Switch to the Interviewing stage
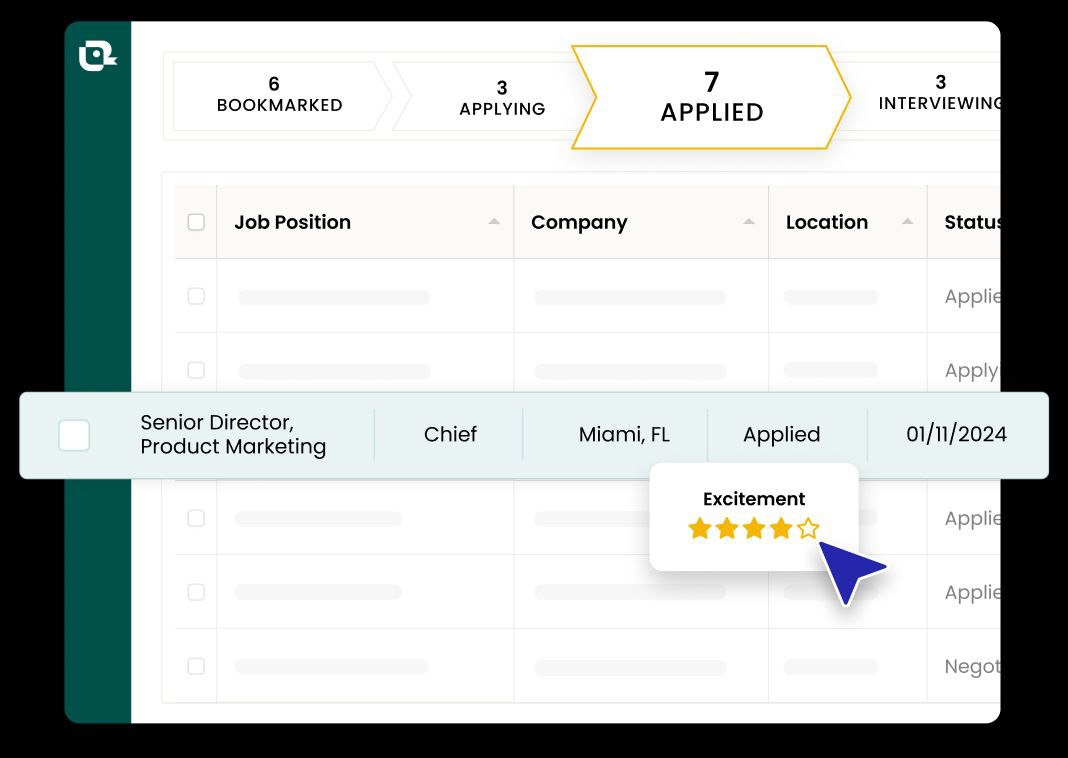Viewport: 1068px width, 758px height. click(940, 95)
